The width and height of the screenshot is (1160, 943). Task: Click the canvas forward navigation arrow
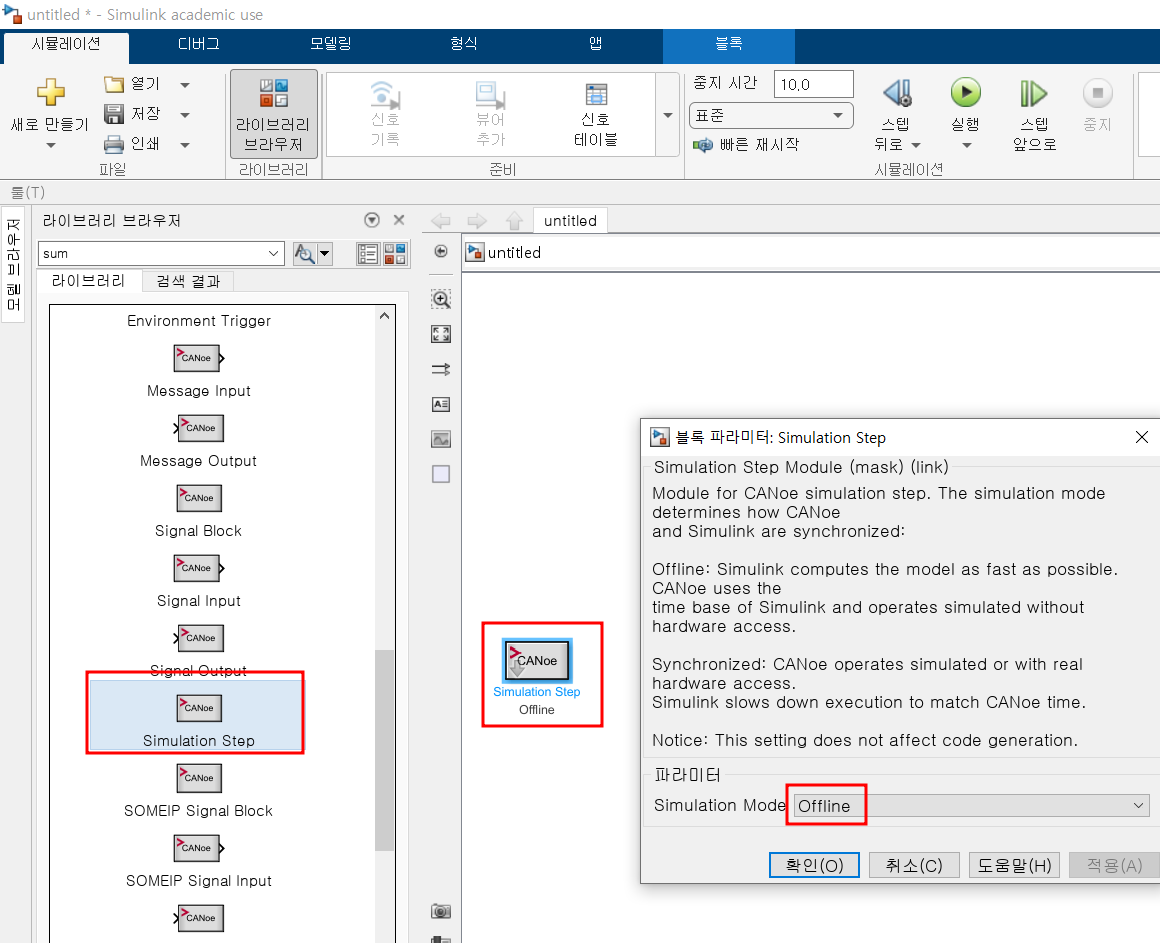tap(477, 220)
